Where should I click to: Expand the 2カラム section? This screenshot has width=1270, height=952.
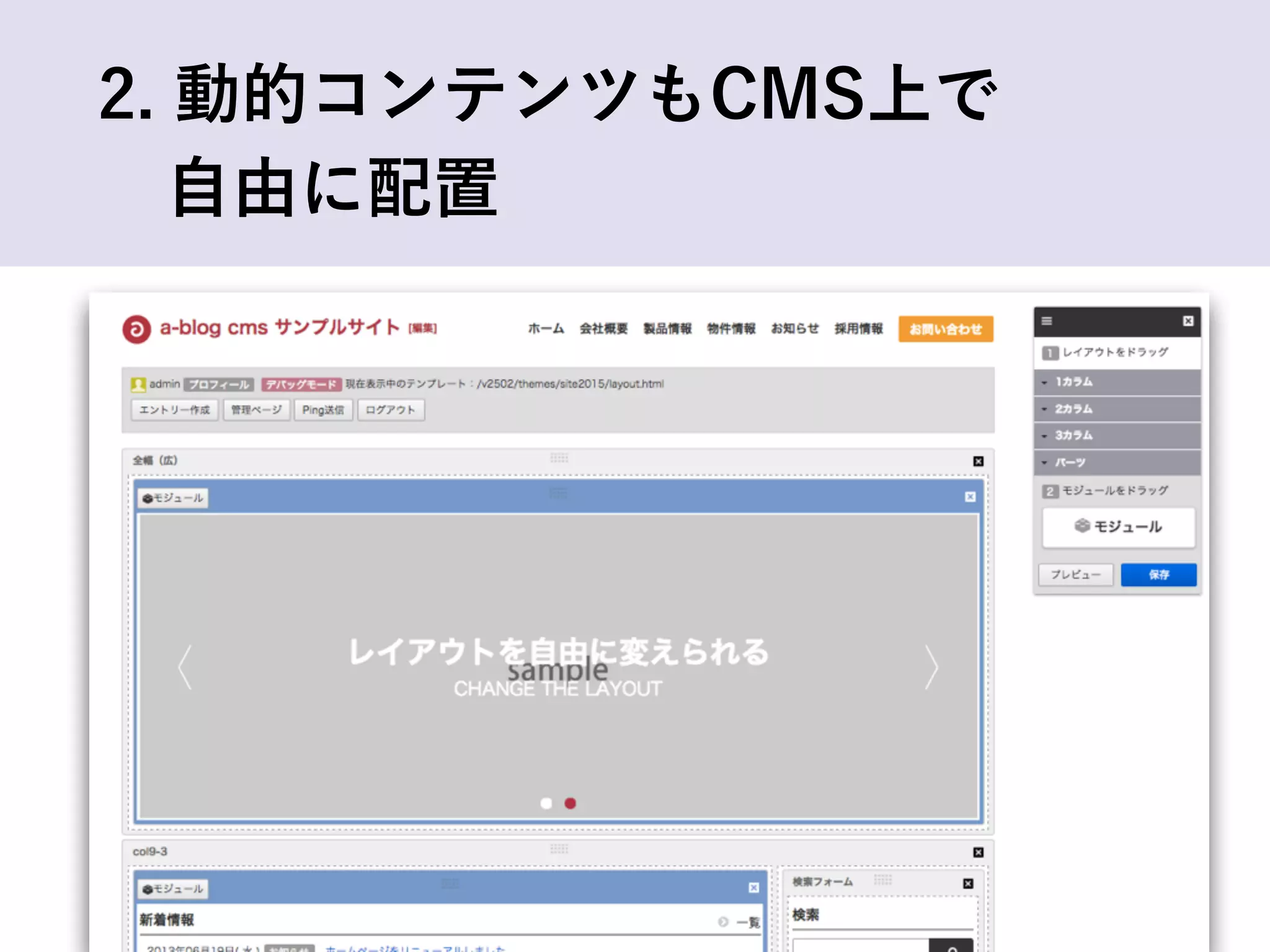pyautogui.click(x=1117, y=409)
